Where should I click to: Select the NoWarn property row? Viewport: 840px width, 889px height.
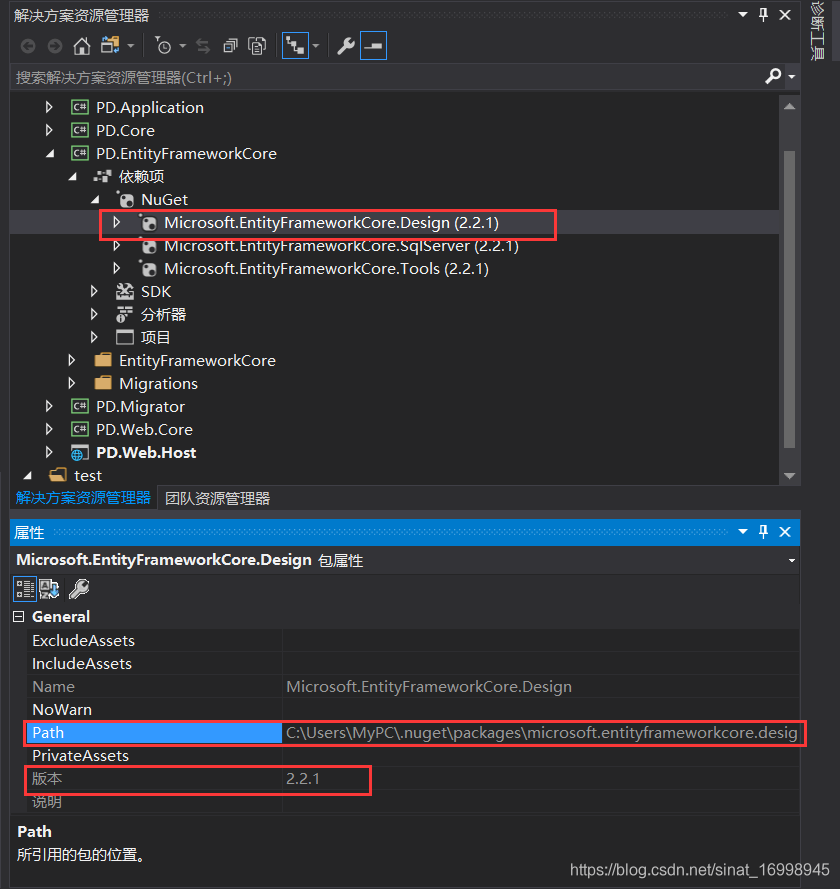point(413,709)
